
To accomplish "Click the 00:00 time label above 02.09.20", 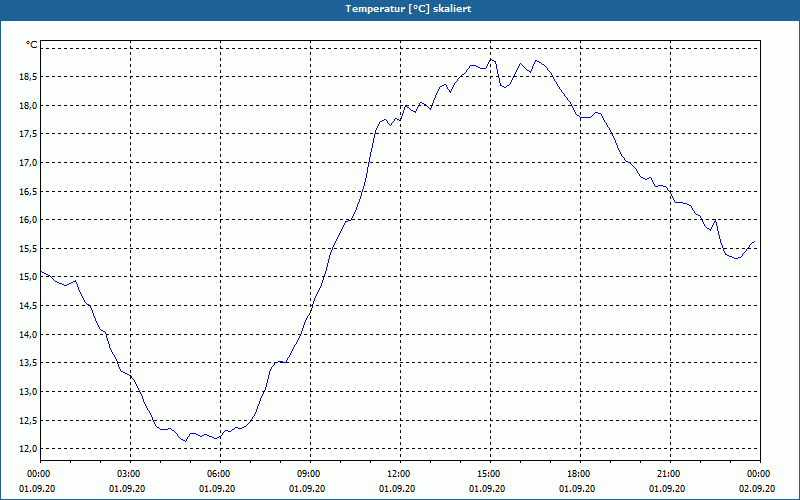I will pos(760,474).
